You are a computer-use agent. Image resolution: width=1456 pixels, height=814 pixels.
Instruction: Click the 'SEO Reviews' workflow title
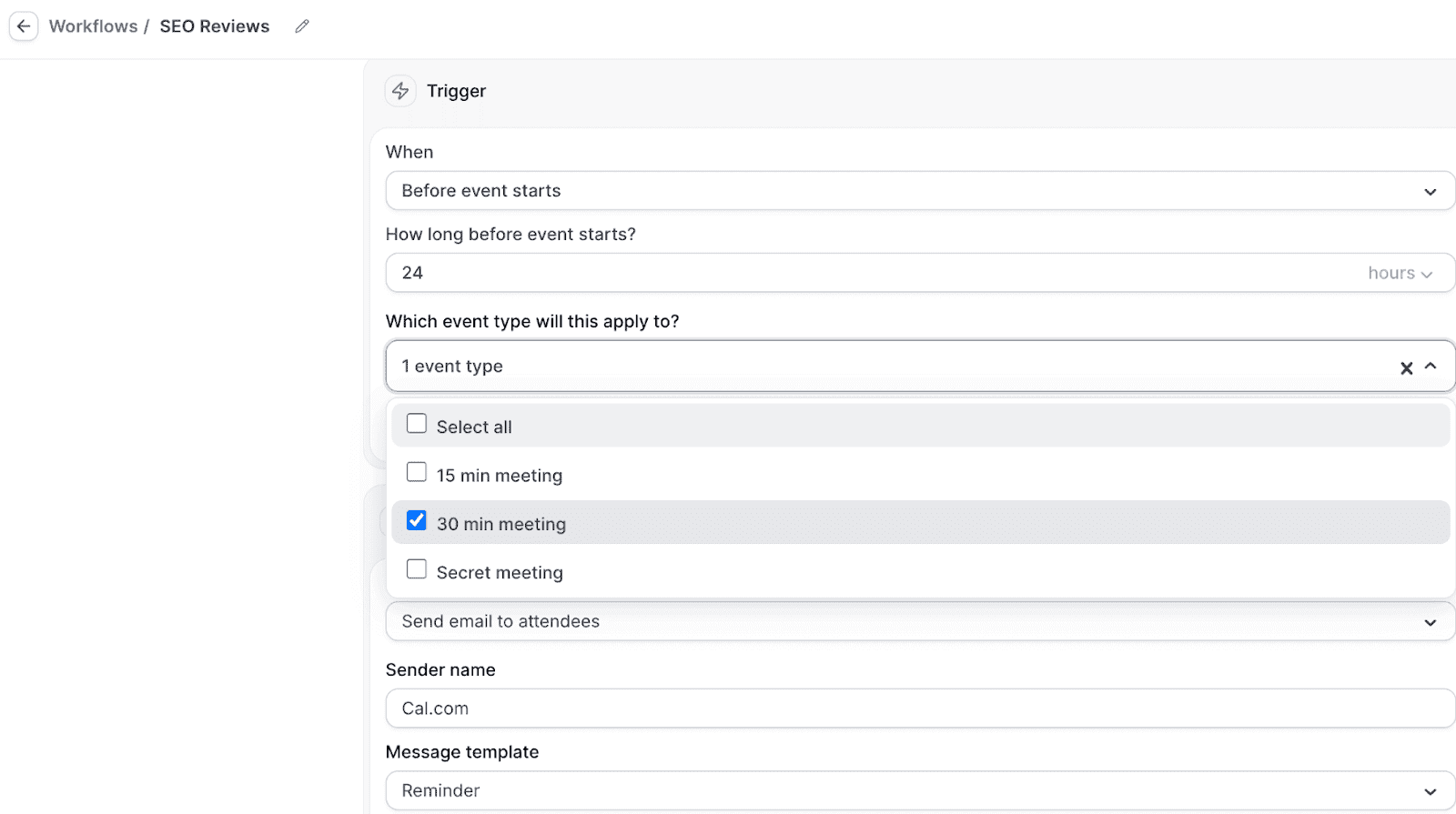214,25
